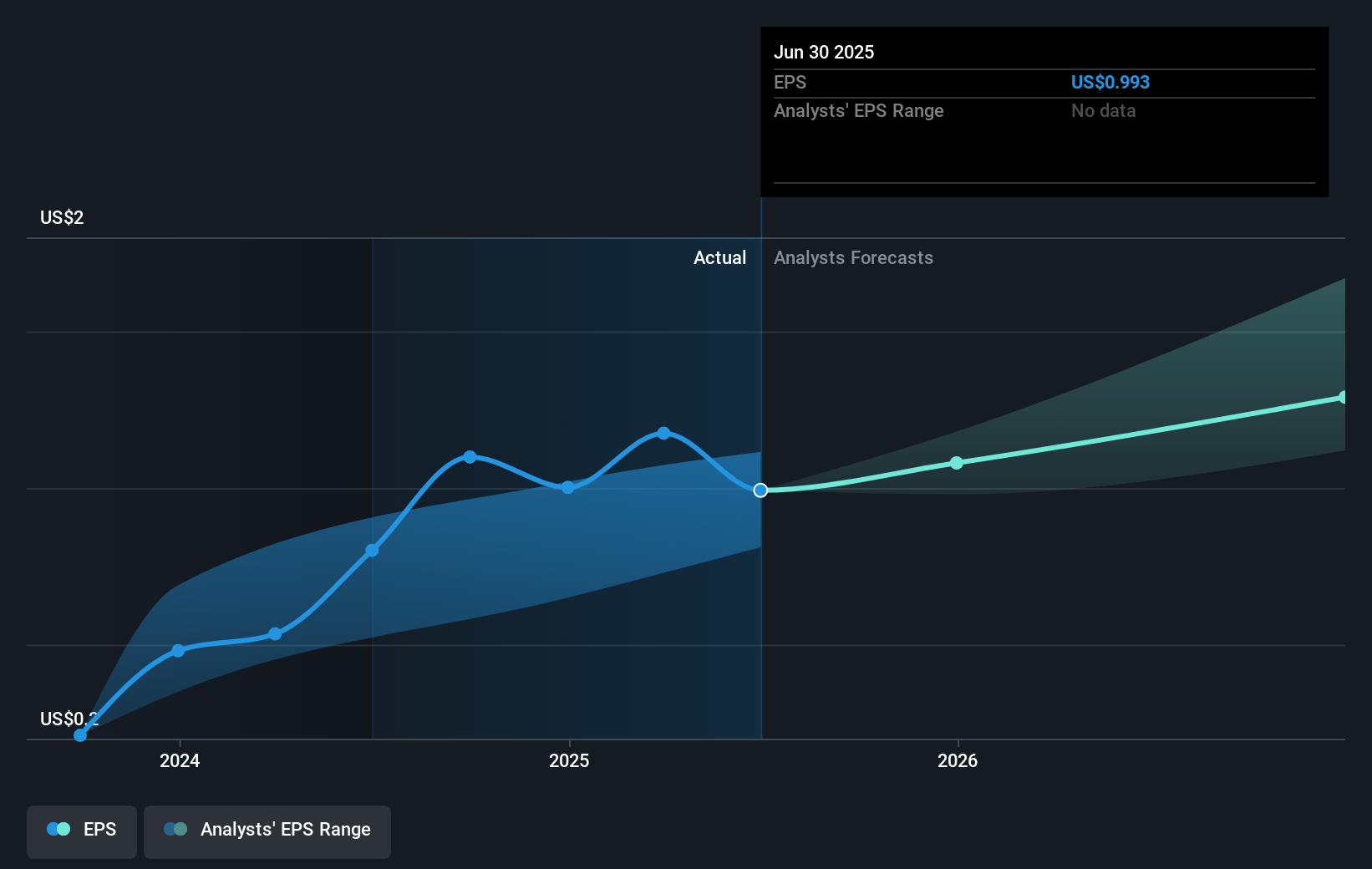Toggle the EPS legend button

(x=82, y=831)
